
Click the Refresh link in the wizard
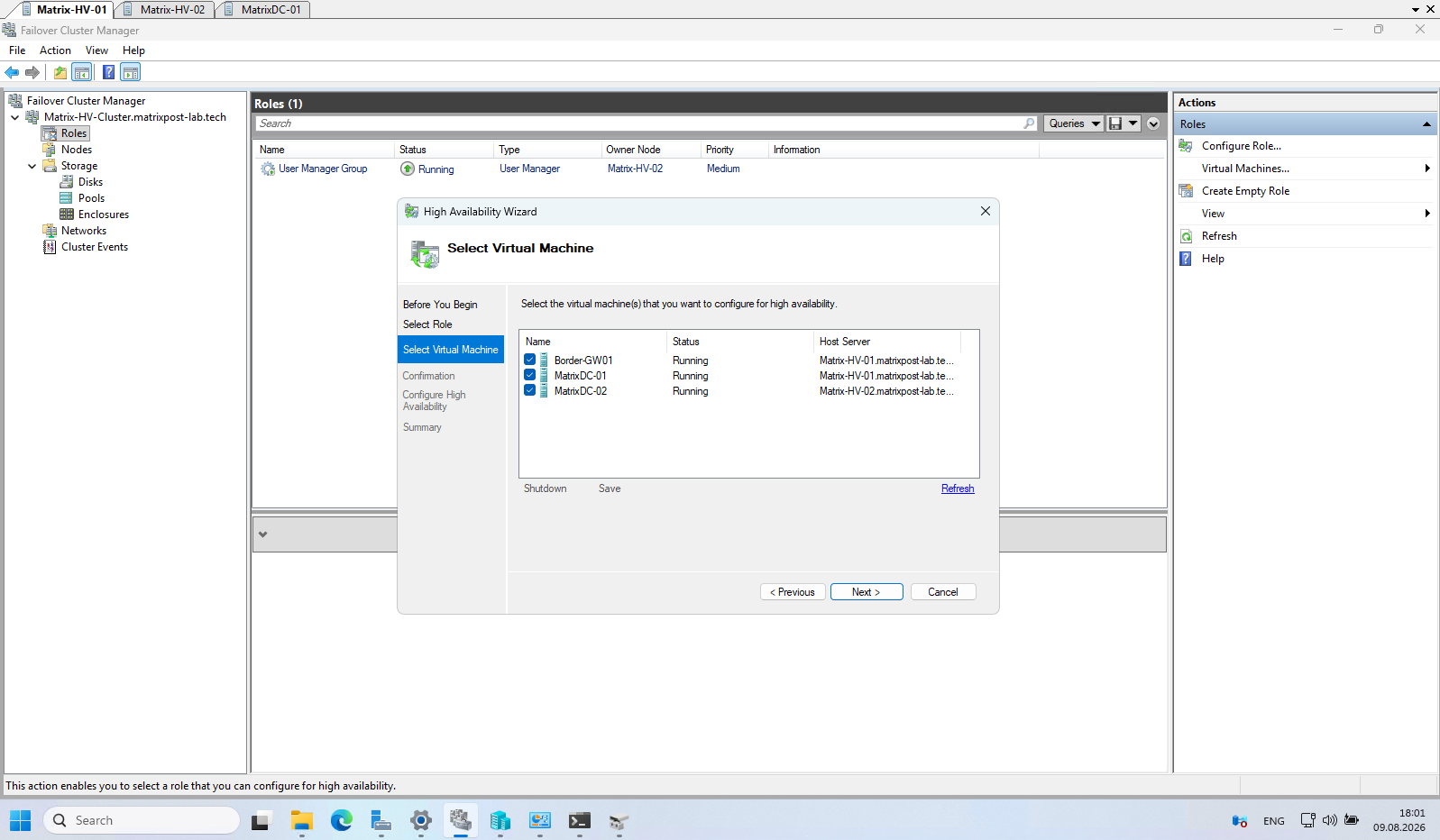[958, 488]
